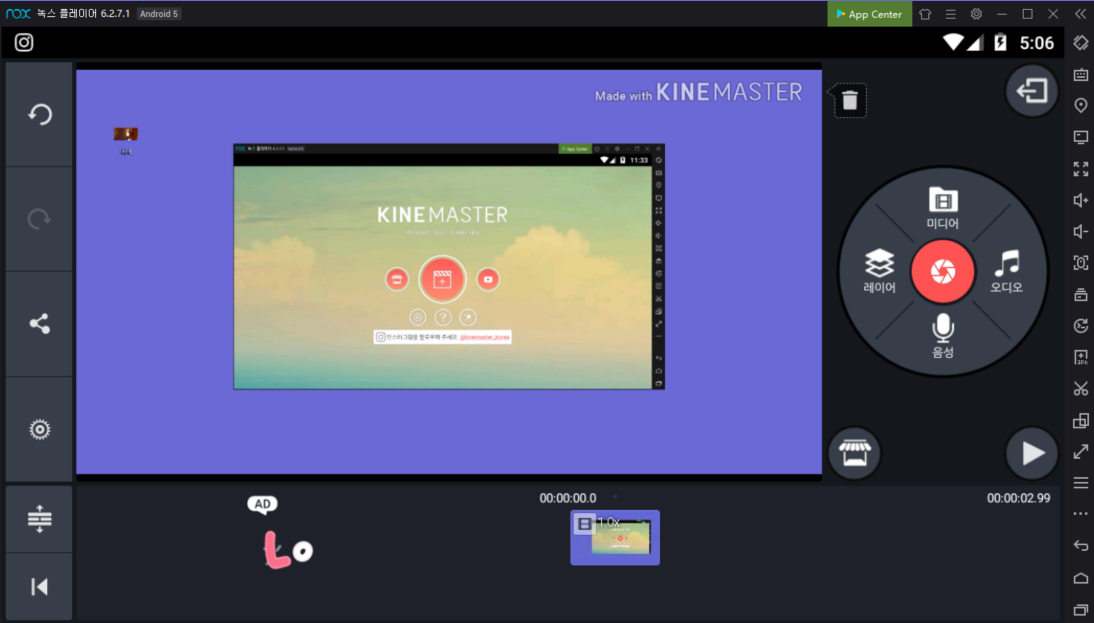The image size is (1094, 623).
Task: Open Android recent apps from sidebar
Action: pos(1081,610)
